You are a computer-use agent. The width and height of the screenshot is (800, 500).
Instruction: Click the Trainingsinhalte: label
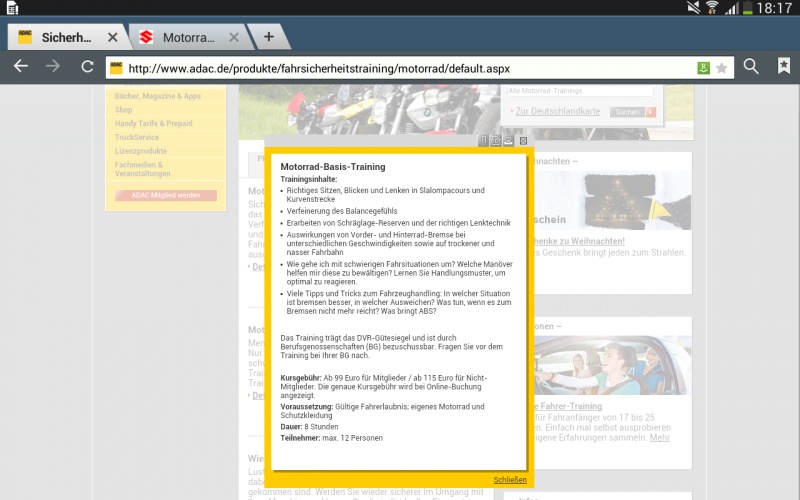pos(309,179)
